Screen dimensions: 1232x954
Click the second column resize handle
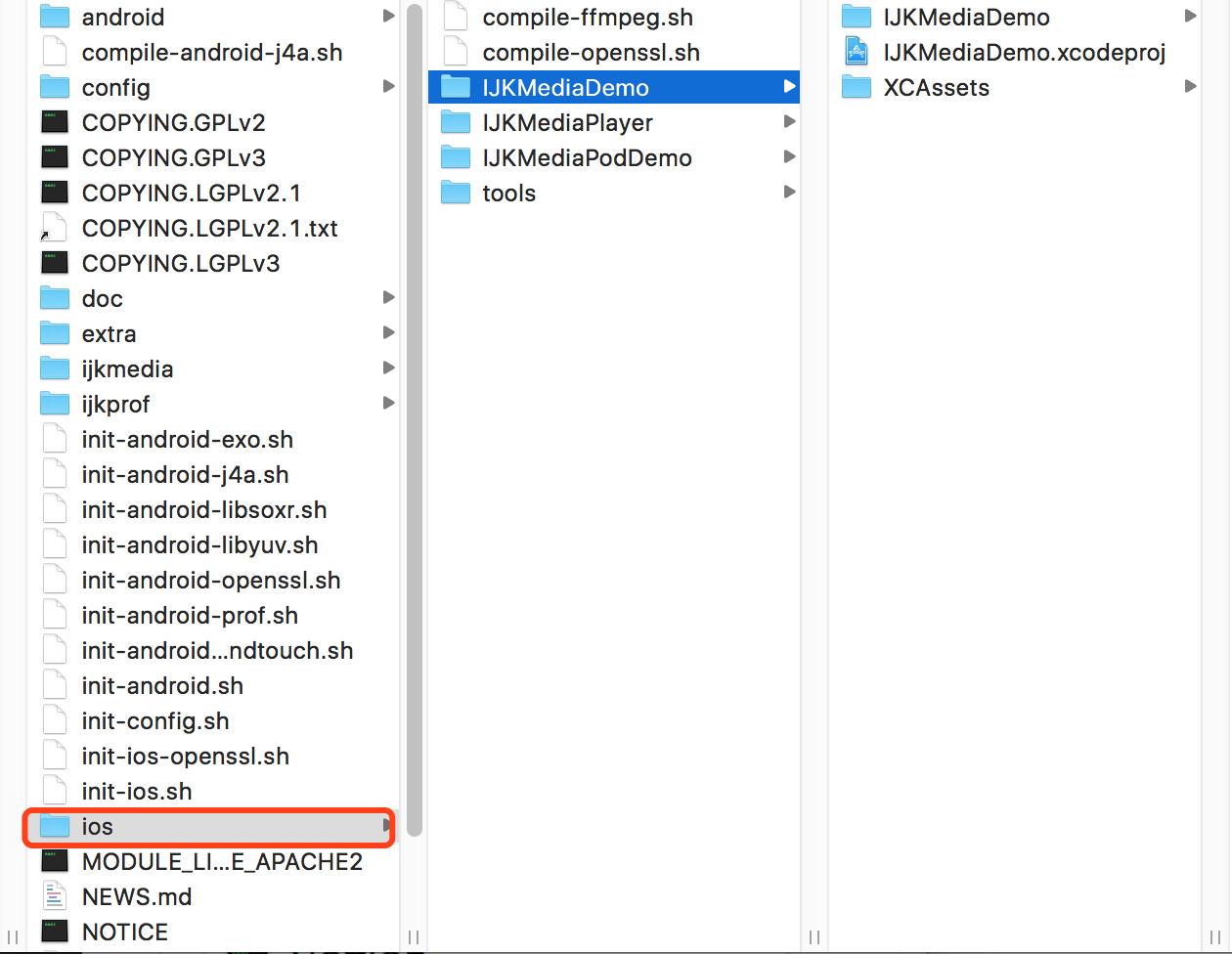pyautogui.click(x=815, y=937)
